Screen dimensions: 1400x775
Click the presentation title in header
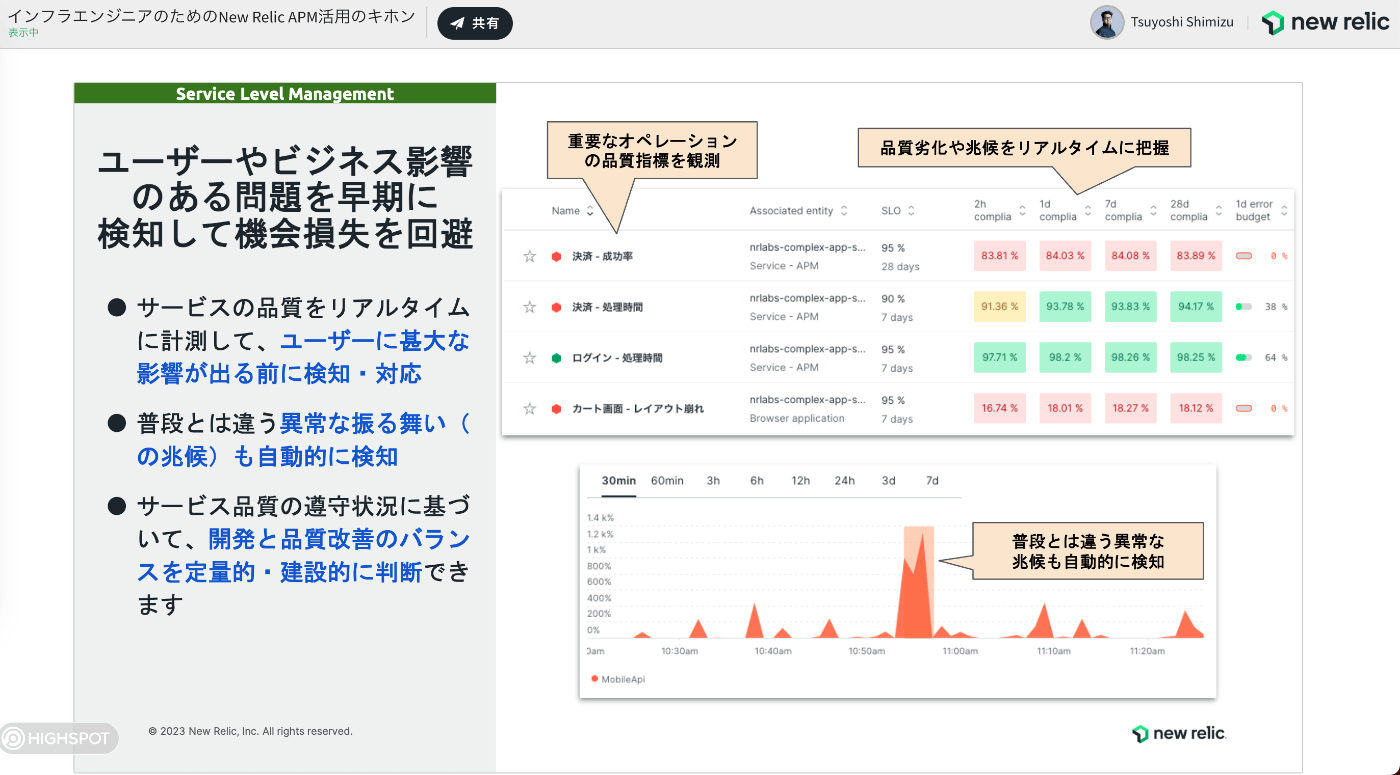pyautogui.click(x=211, y=16)
